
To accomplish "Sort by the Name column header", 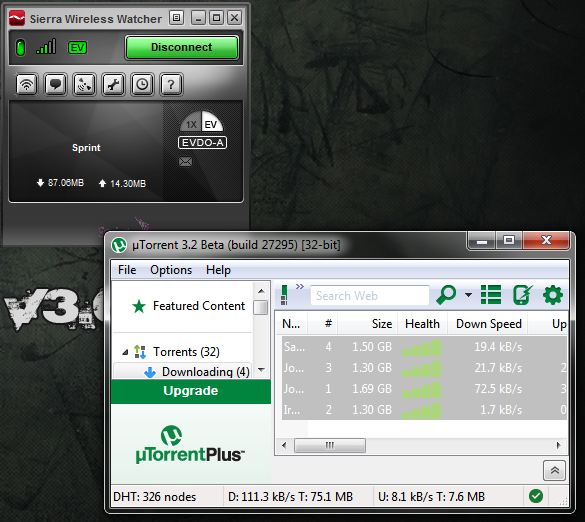I will click(x=291, y=323).
